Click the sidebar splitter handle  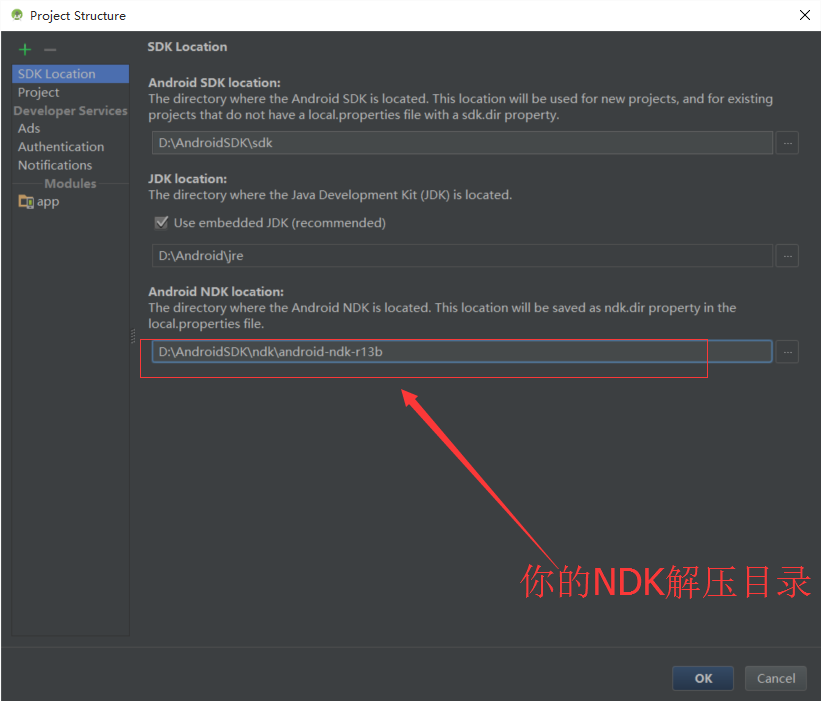[132, 336]
